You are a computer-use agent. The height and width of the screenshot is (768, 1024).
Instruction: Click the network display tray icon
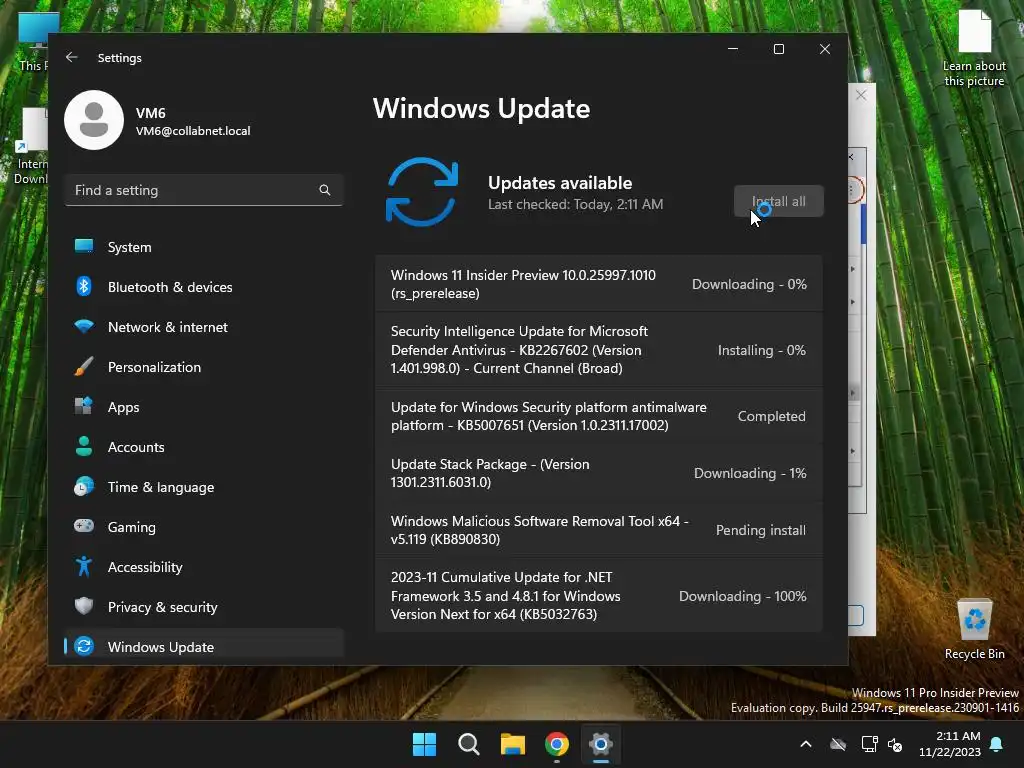tap(869, 744)
